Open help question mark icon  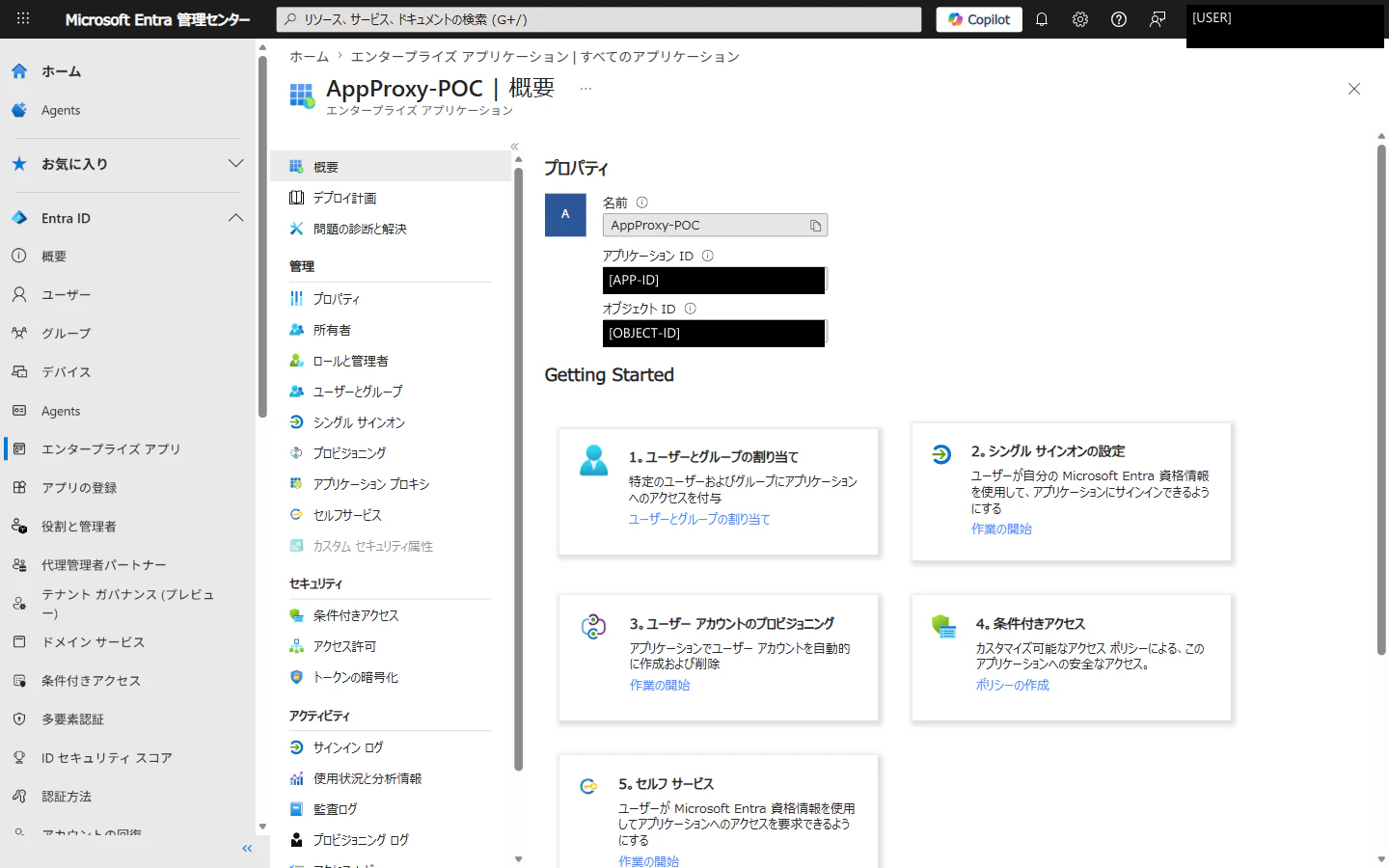click(x=1119, y=19)
